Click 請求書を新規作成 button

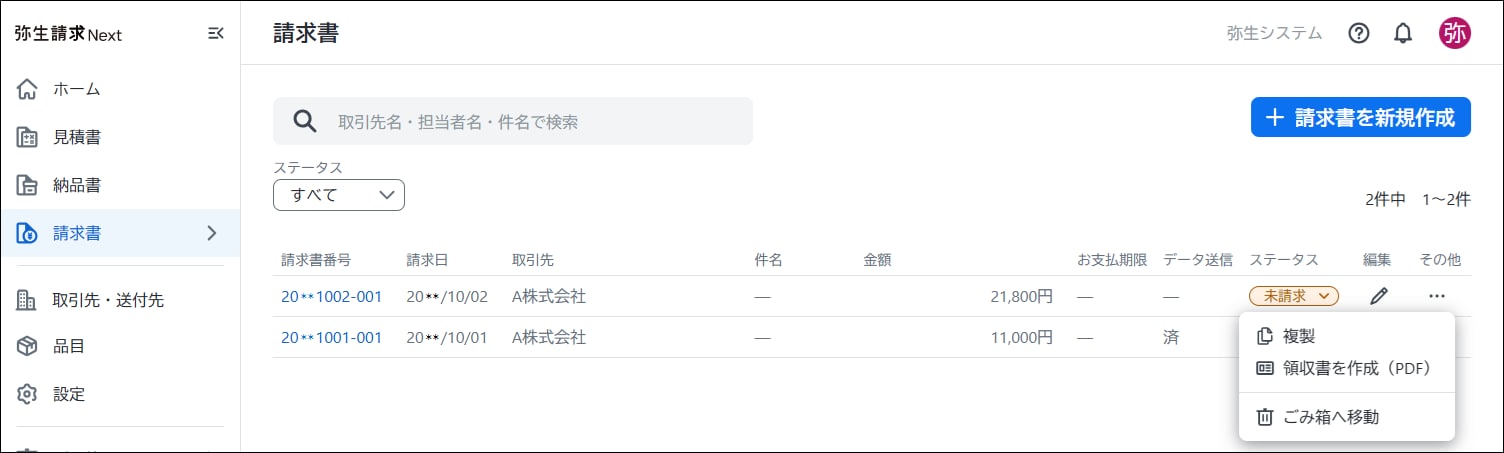coord(1360,117)
